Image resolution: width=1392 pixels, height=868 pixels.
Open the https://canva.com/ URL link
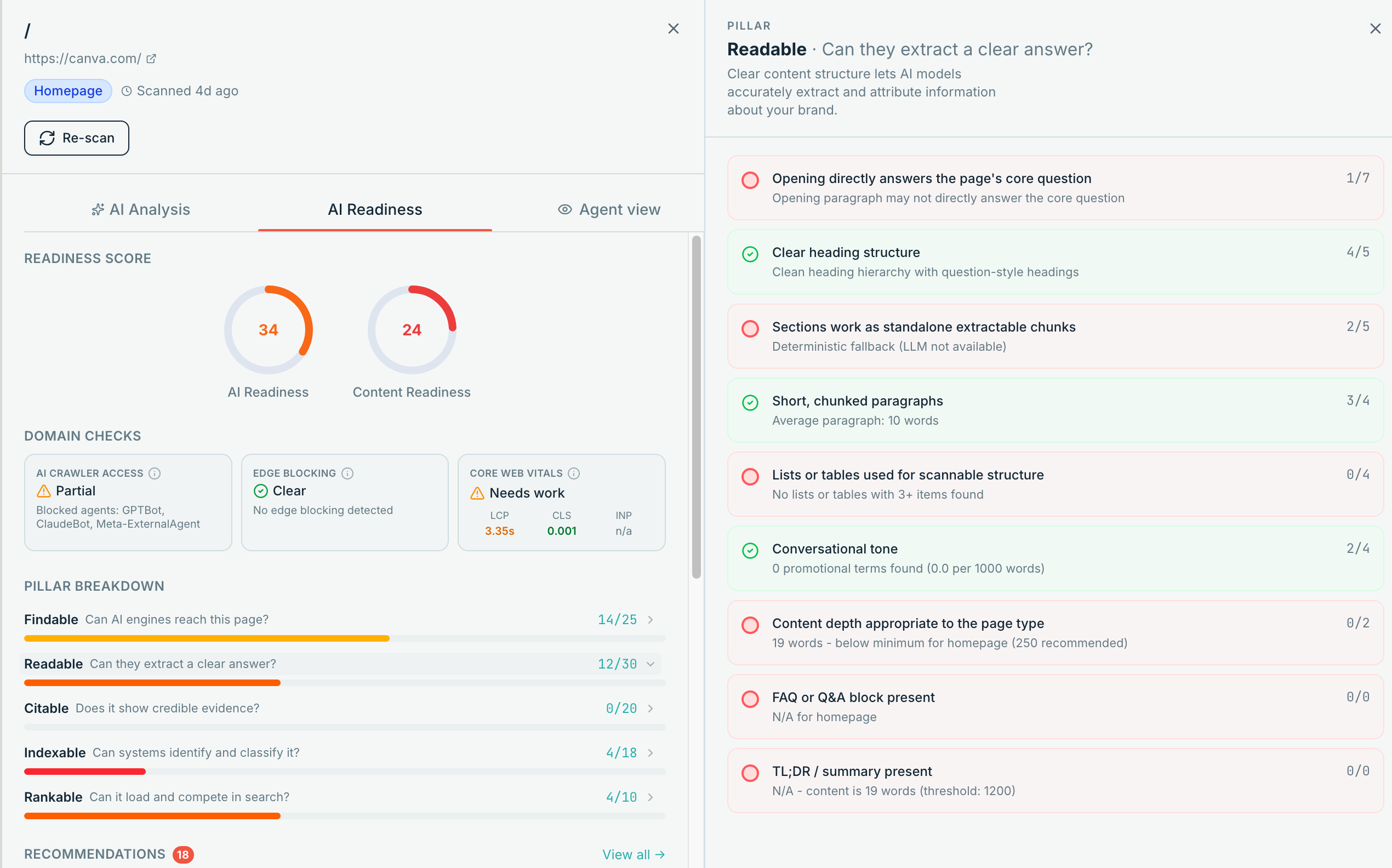[82, 59]
